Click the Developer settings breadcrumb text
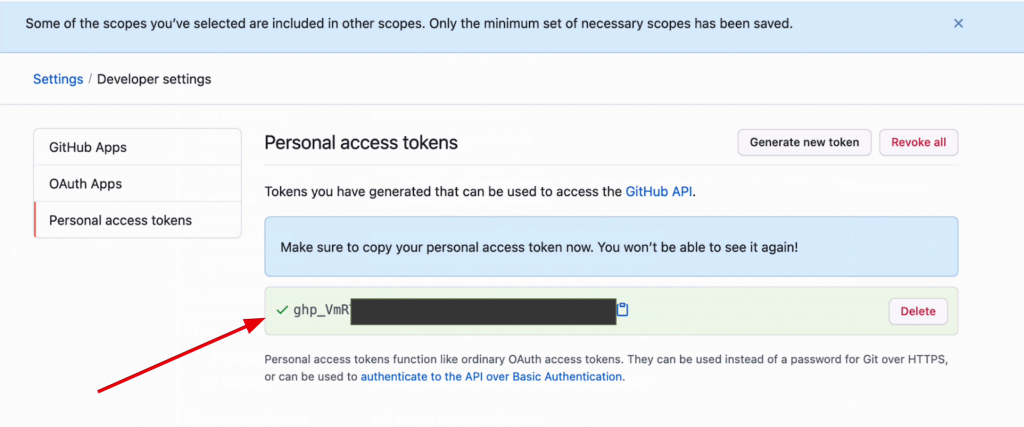 [x=153, y=79]
